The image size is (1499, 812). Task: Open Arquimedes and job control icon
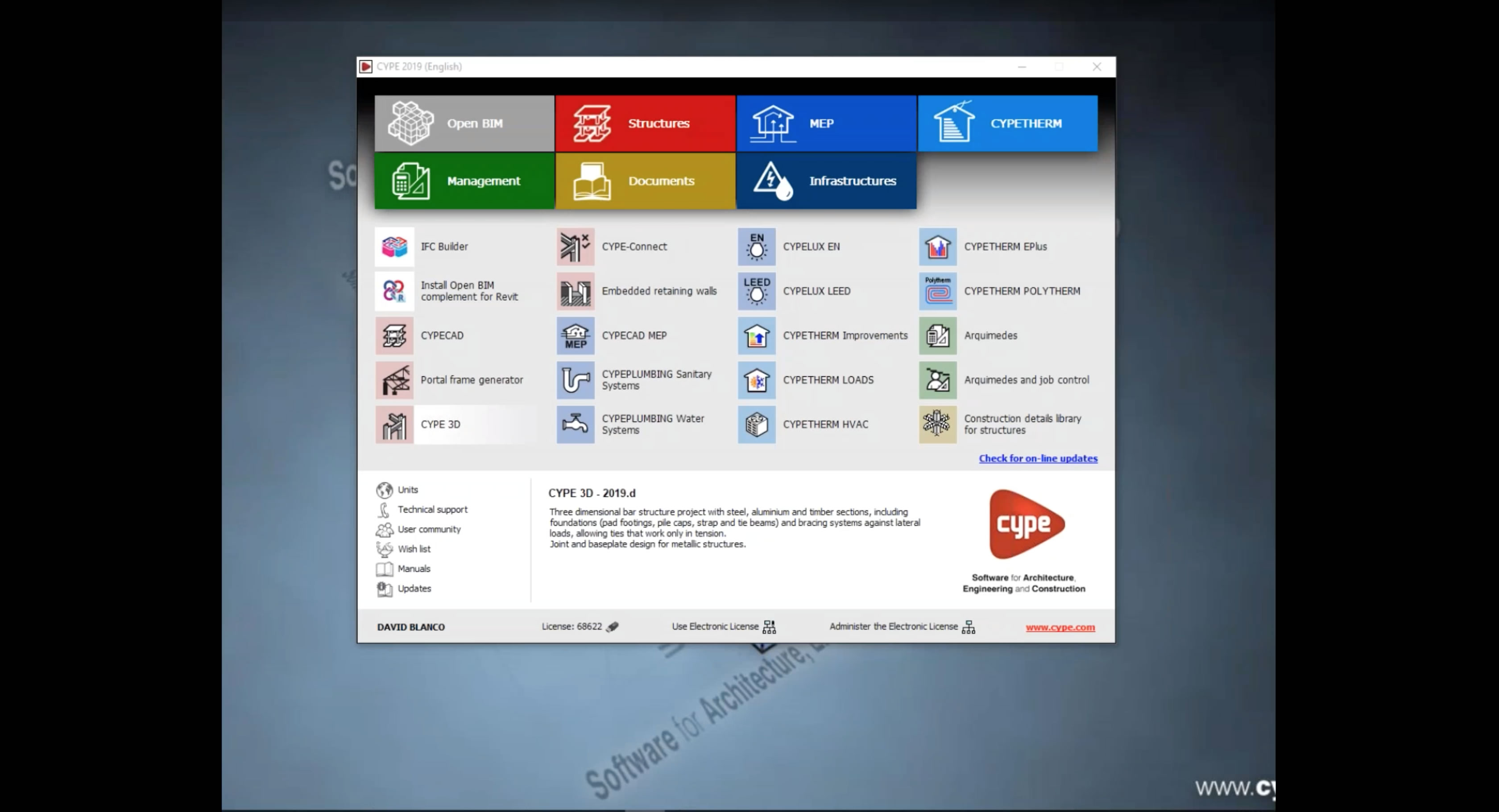937,380
